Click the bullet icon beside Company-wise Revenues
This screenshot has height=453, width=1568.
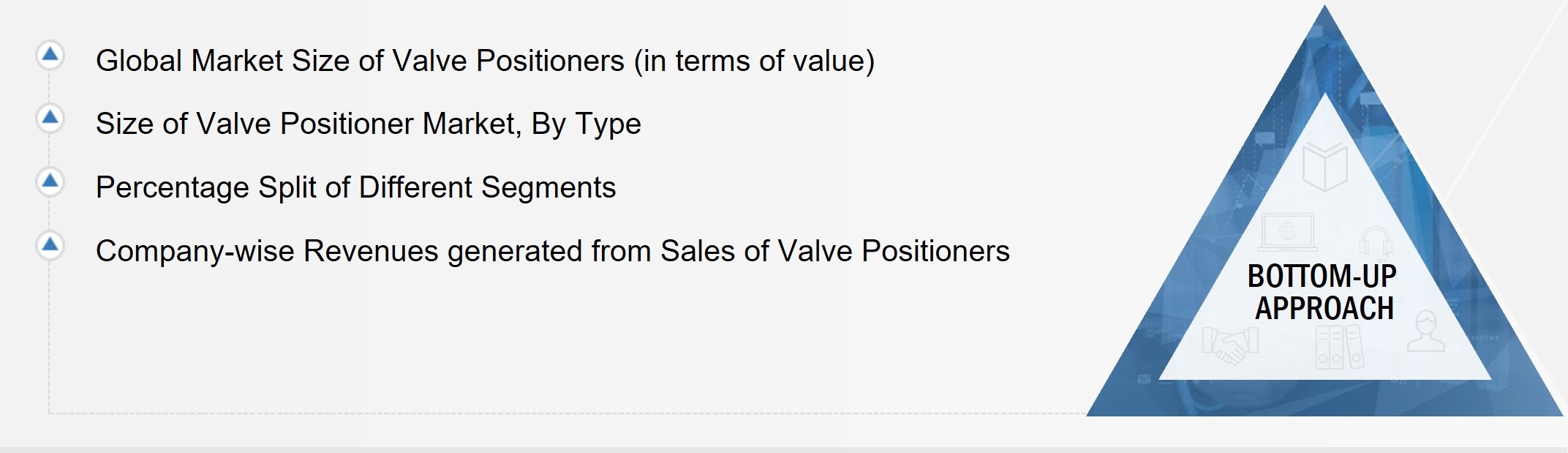(x=50, y=245)
